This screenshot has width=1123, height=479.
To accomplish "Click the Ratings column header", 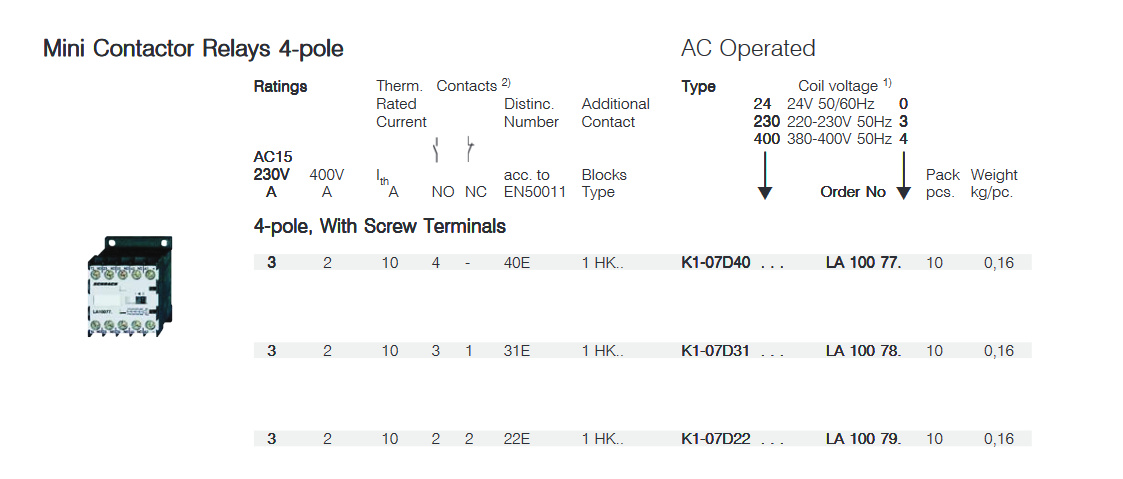I will [x=280, y=87].
